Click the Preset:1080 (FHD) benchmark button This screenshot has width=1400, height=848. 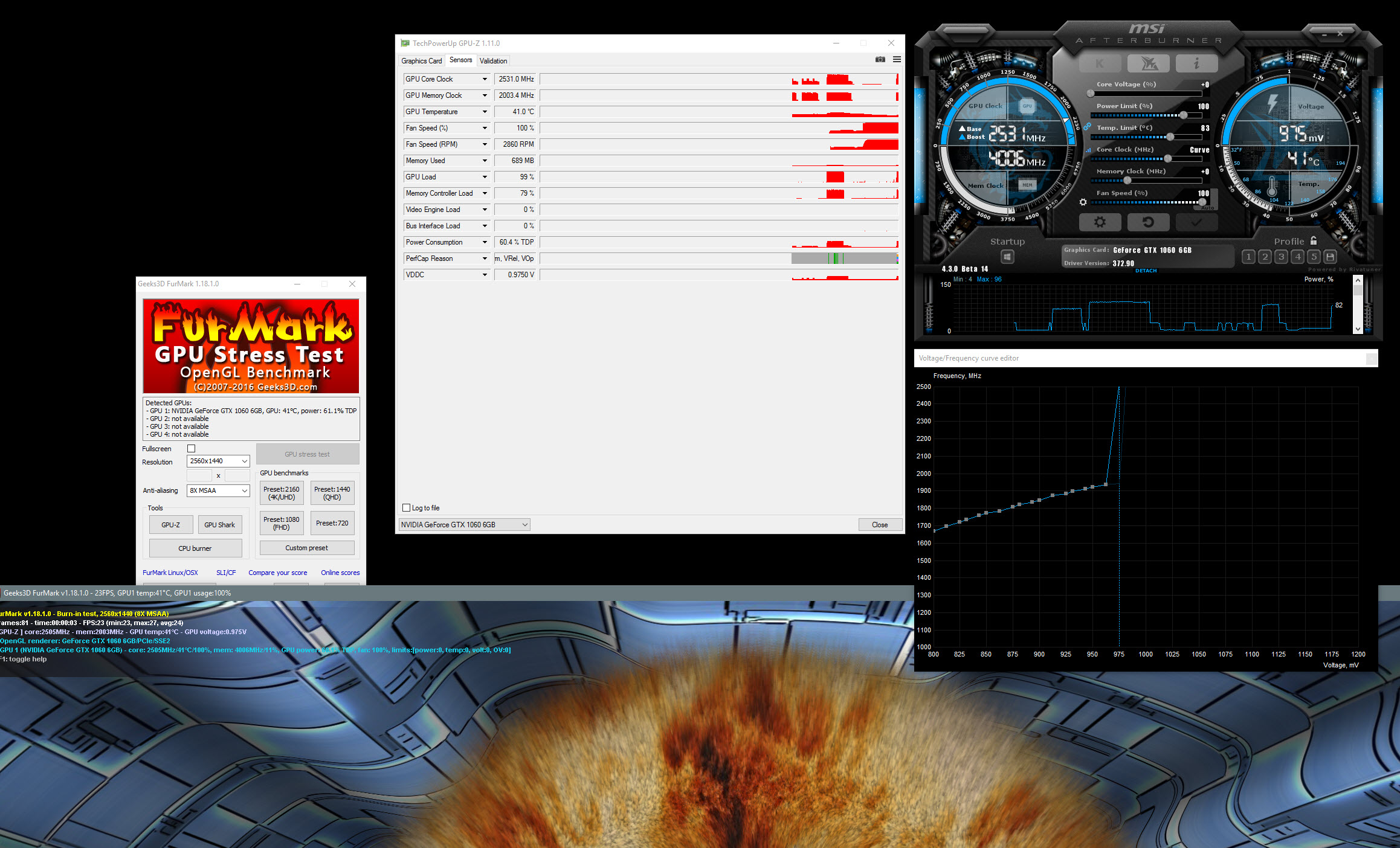pos(281,523)
